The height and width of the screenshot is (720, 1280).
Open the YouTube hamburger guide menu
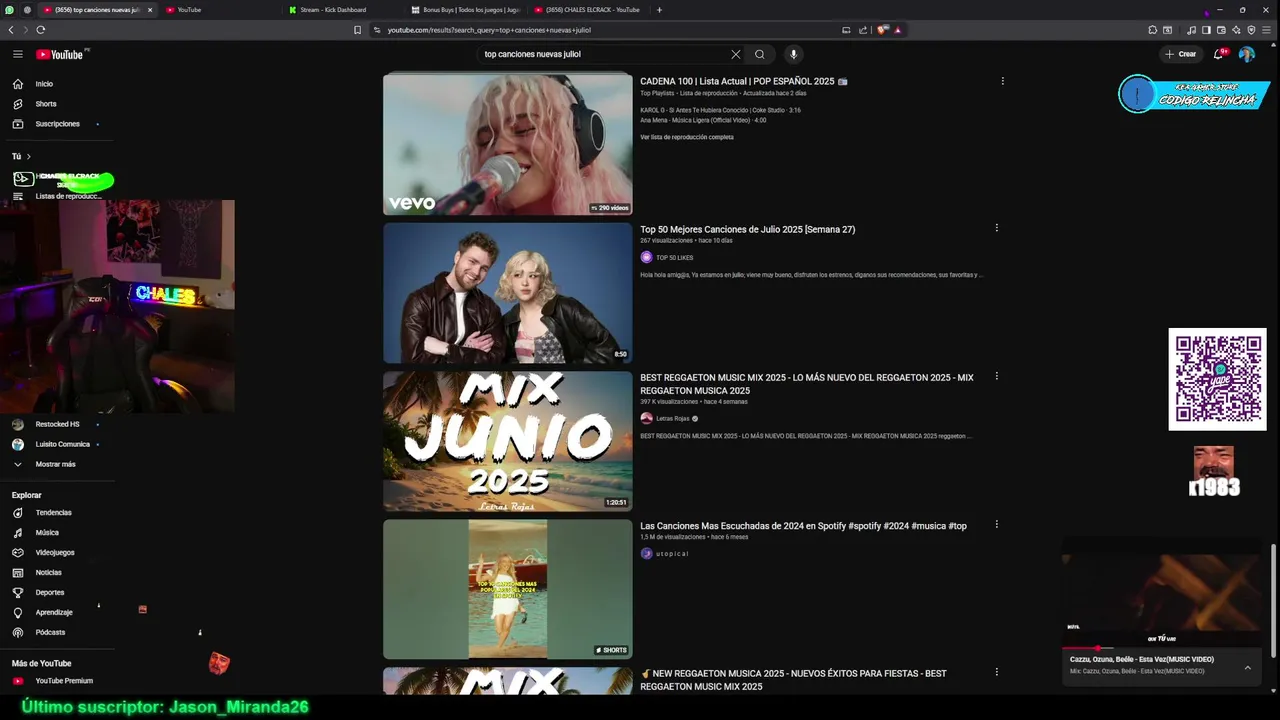pyautogui.click(x=17, y=54)
